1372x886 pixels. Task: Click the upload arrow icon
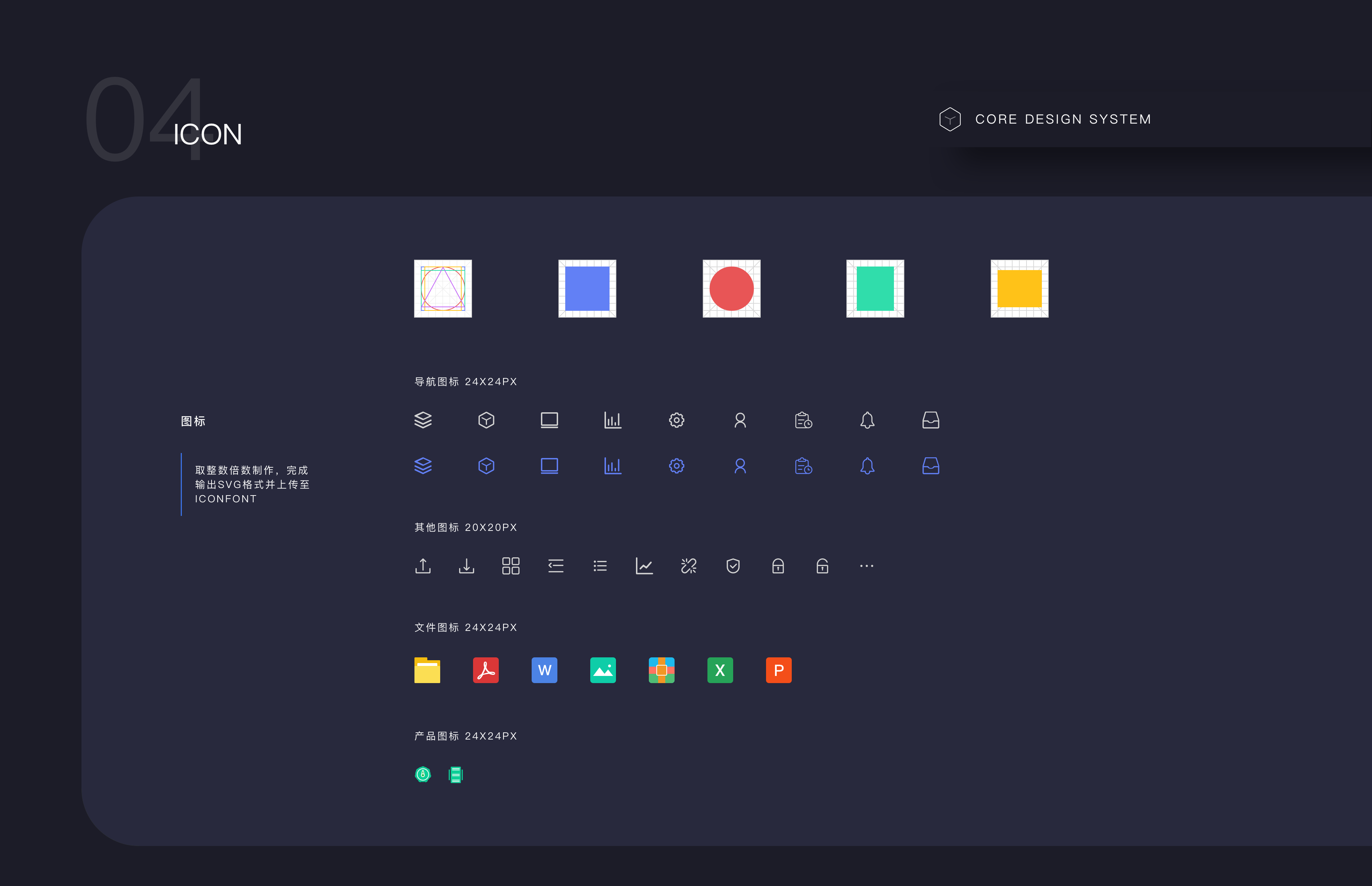pos(423,566)
